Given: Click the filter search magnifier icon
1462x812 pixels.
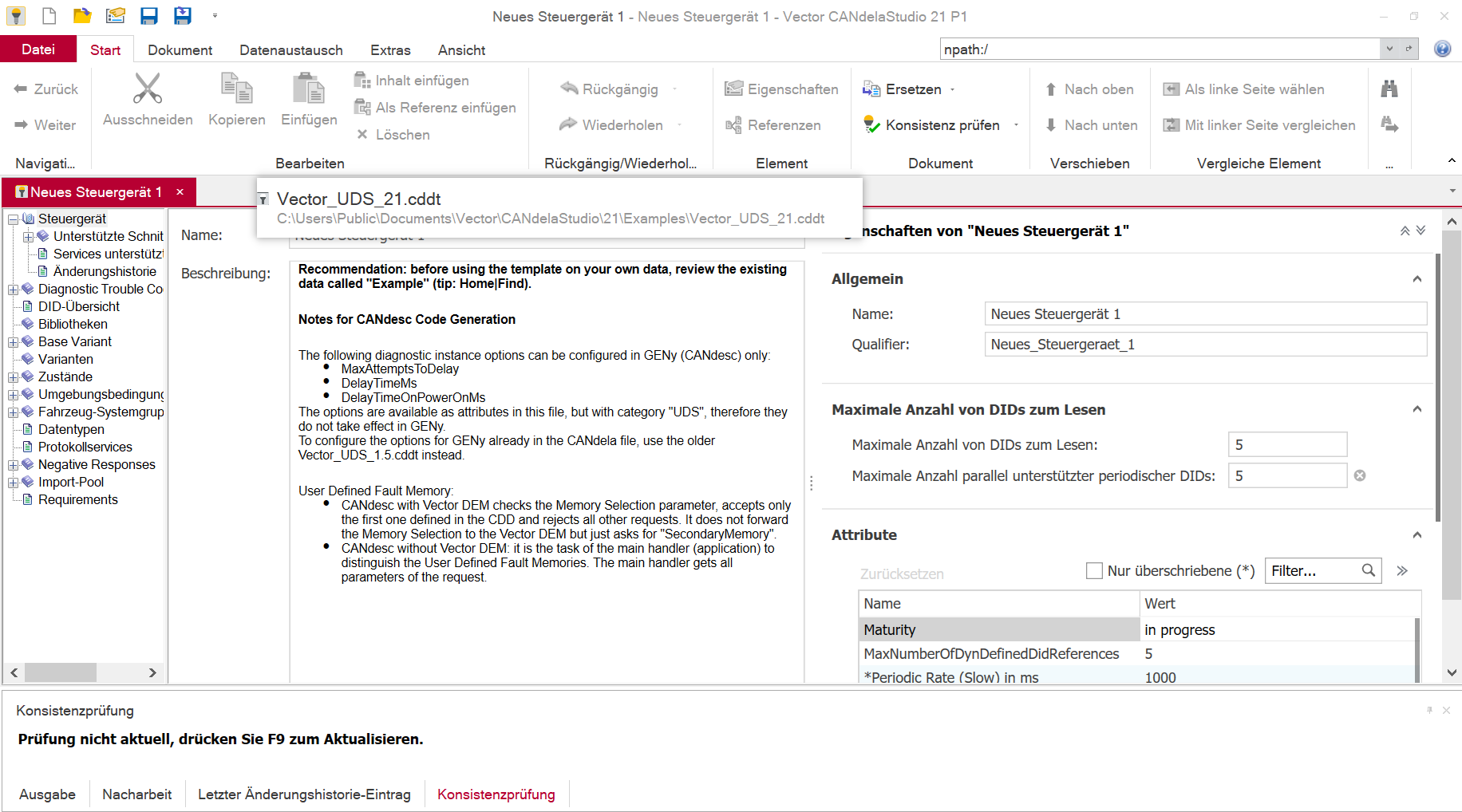Looking at the screenshot, I should coord(1369,570).
